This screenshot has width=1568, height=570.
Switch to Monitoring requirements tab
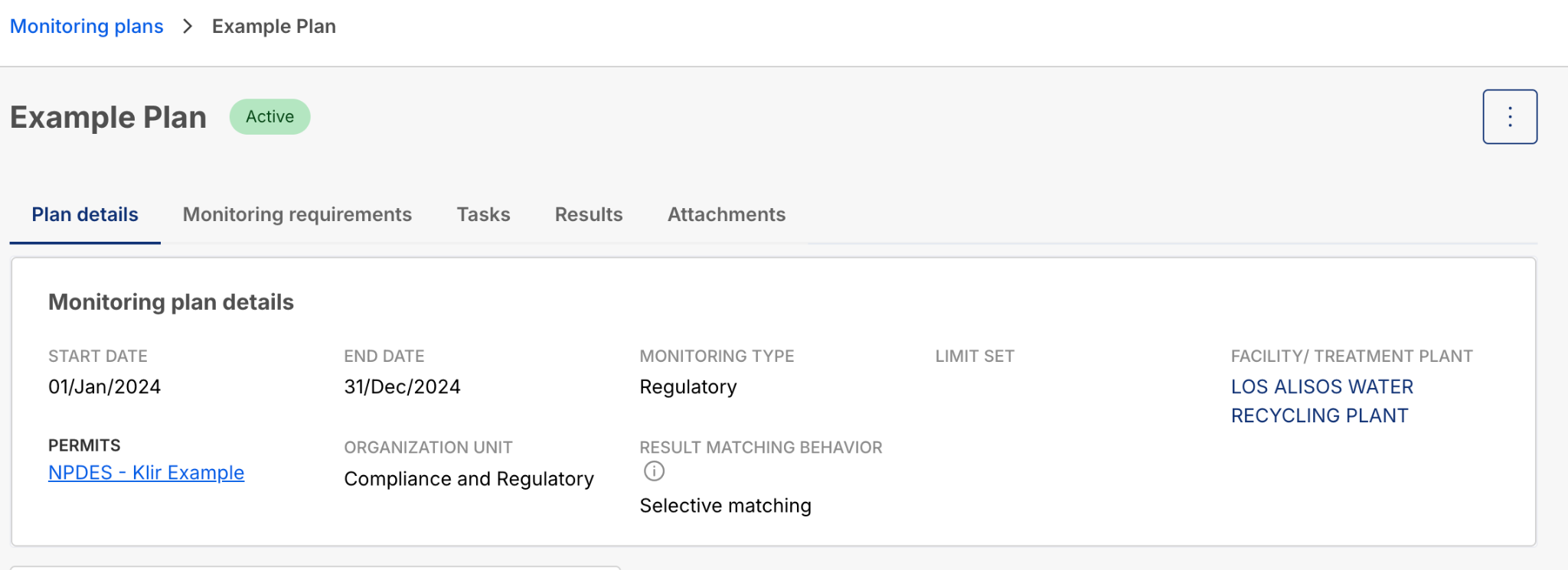(x=297, y=215)
